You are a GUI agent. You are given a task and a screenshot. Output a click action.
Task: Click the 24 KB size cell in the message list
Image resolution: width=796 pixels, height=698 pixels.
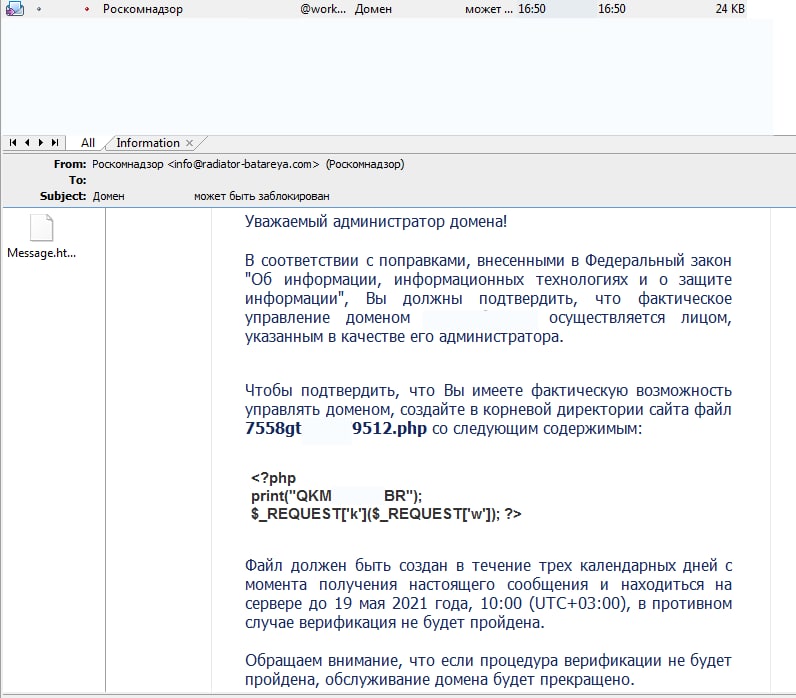tap(729, 9)
